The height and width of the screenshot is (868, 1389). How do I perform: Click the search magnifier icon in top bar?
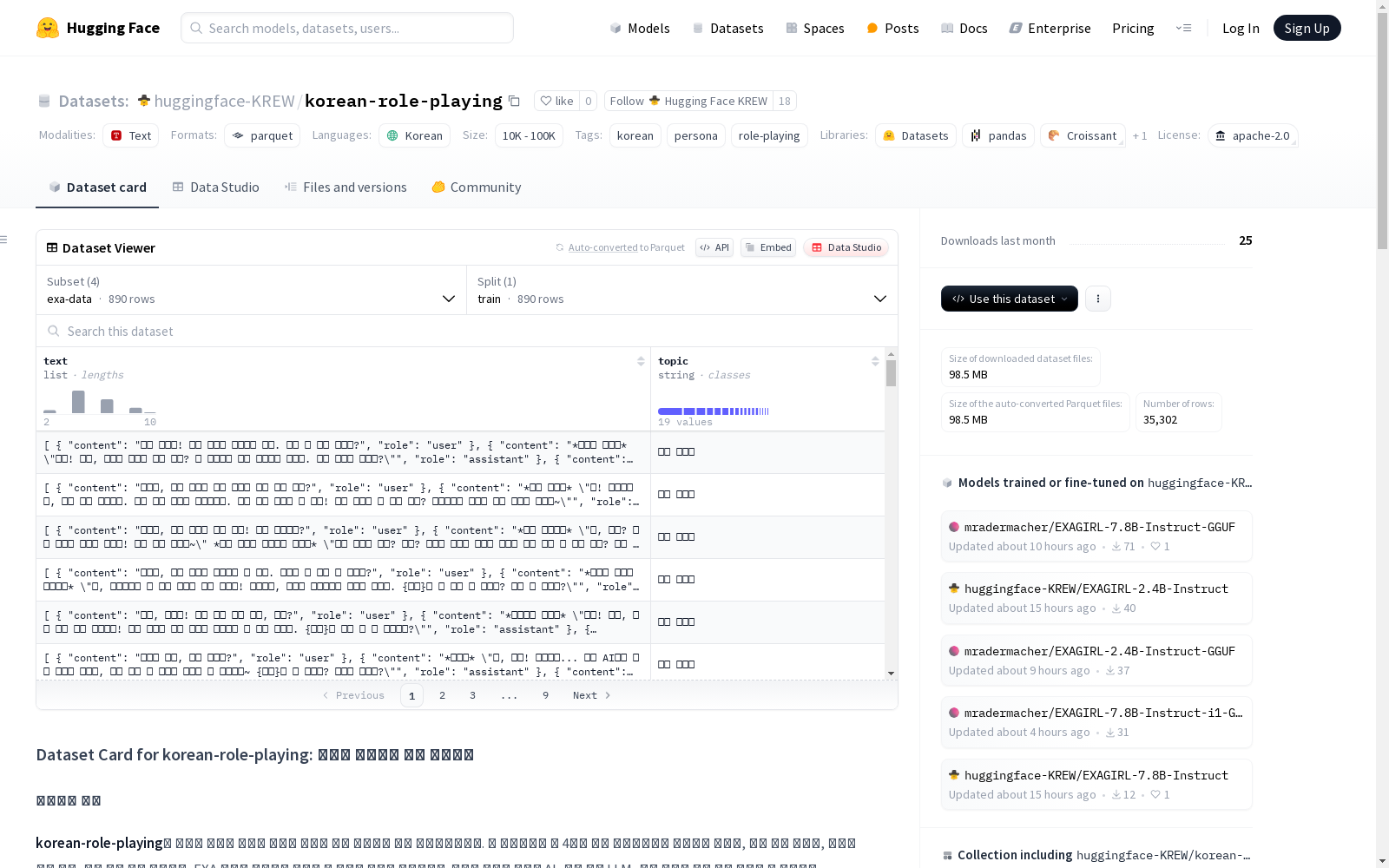(x=196, y=28)
